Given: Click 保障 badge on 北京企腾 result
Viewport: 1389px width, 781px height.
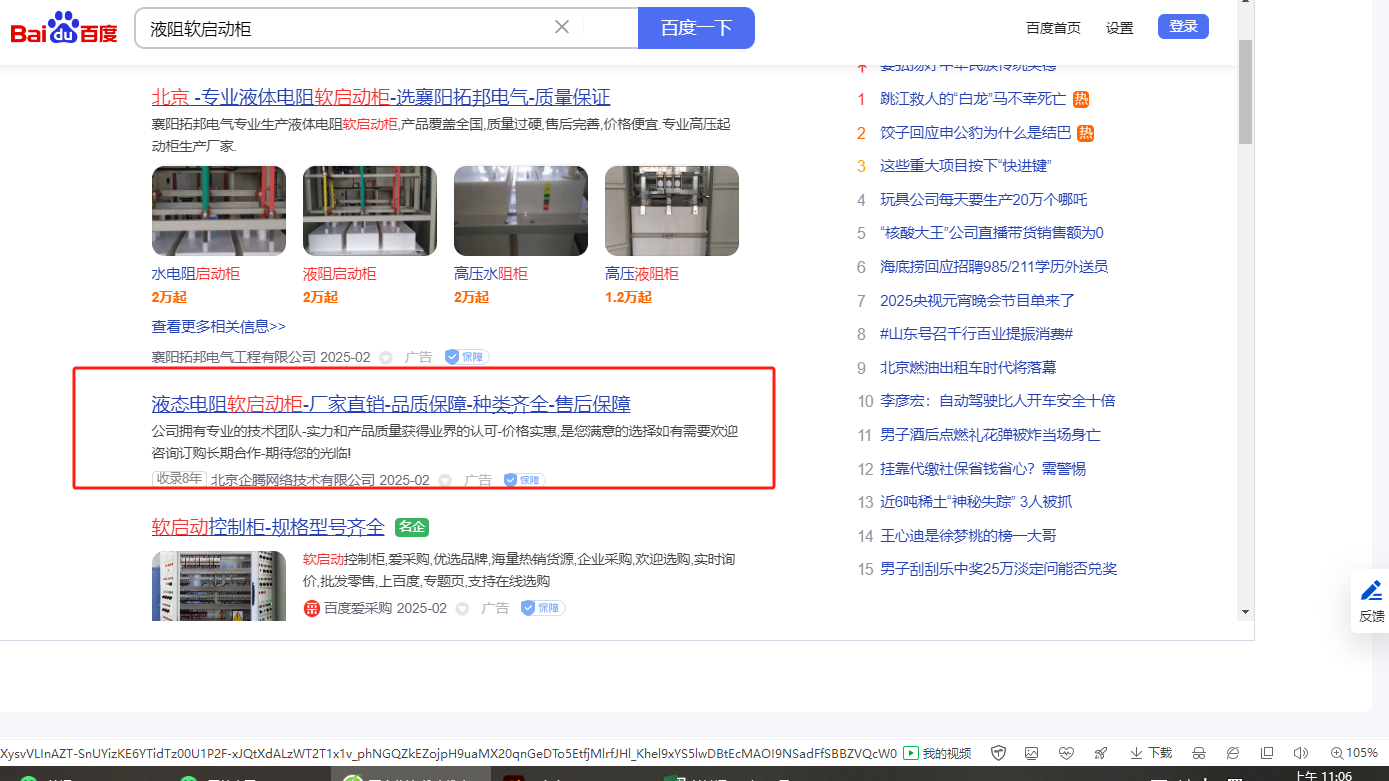Looking at the screenshot, I should point(524,480).
